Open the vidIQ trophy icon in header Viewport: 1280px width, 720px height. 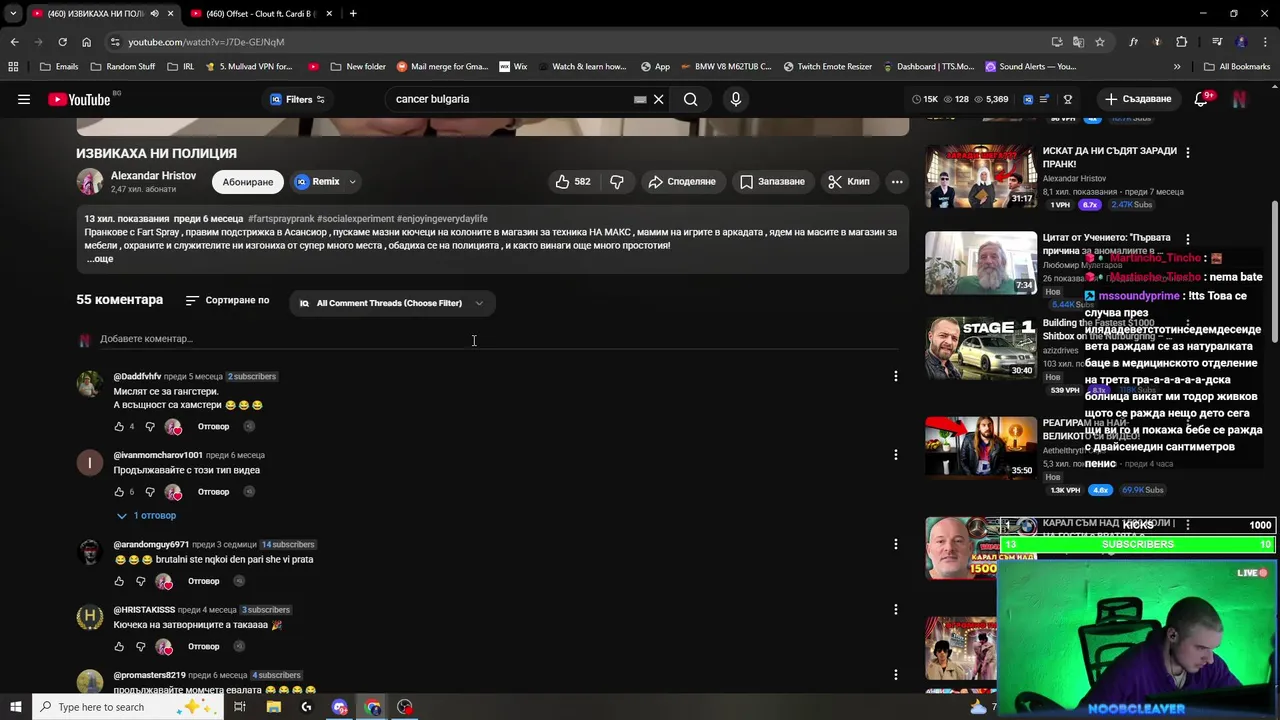[x=1068, y=99]
